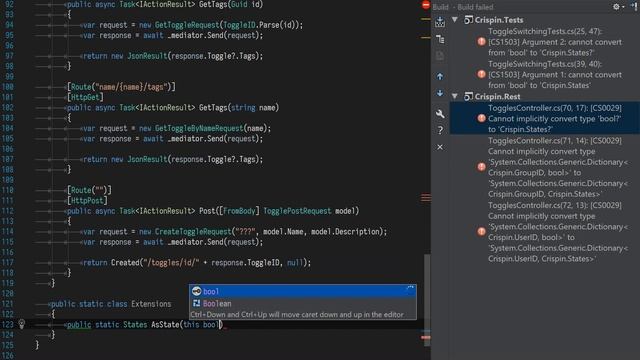This screenshot has height=360, width=640.
Task: Close the Build panel with the X icon
Action: point(440,147)
